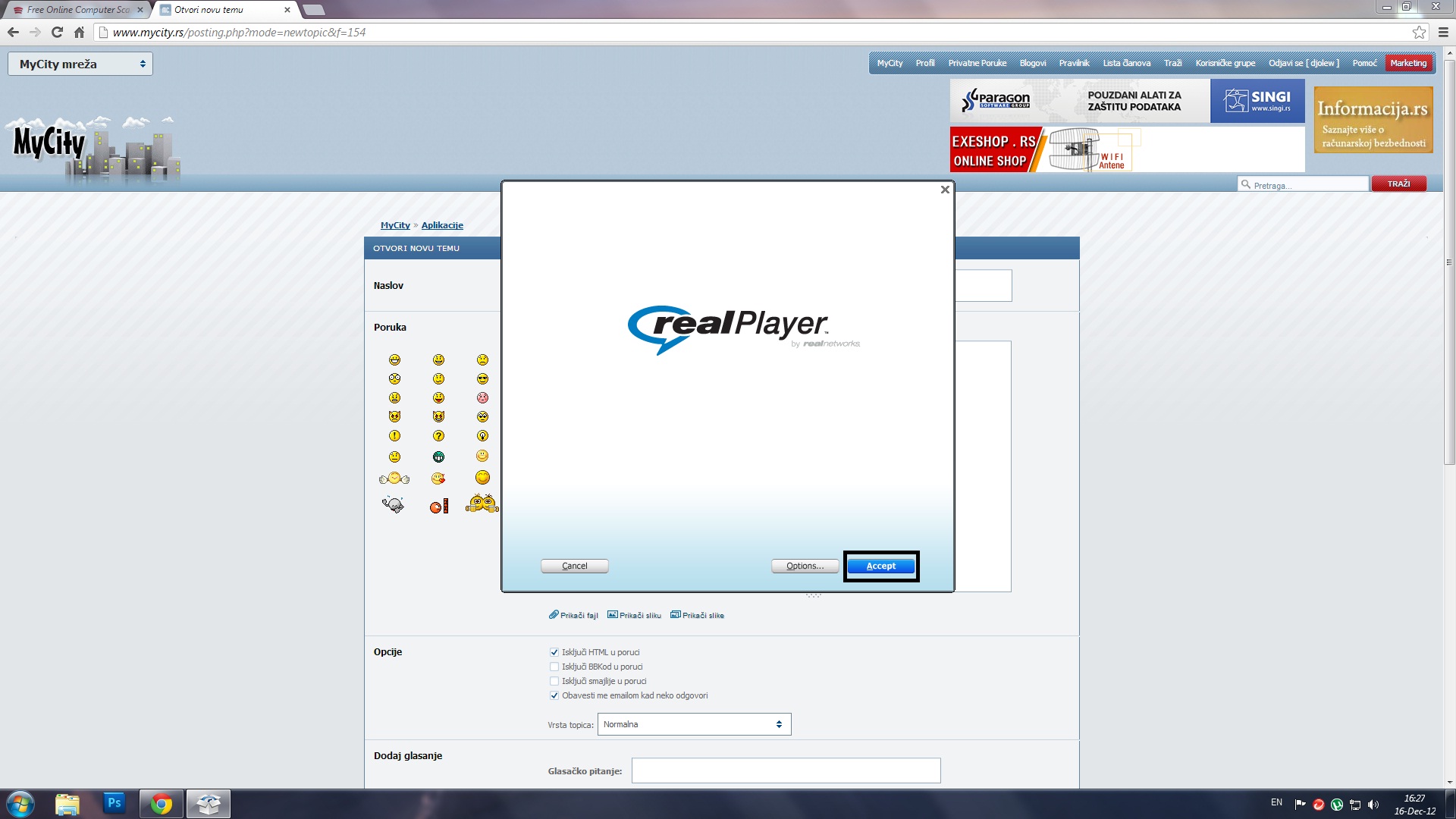Click the Windows Start orb
Viewport: 1456px width, 819px height.
[x=20, y=803]
